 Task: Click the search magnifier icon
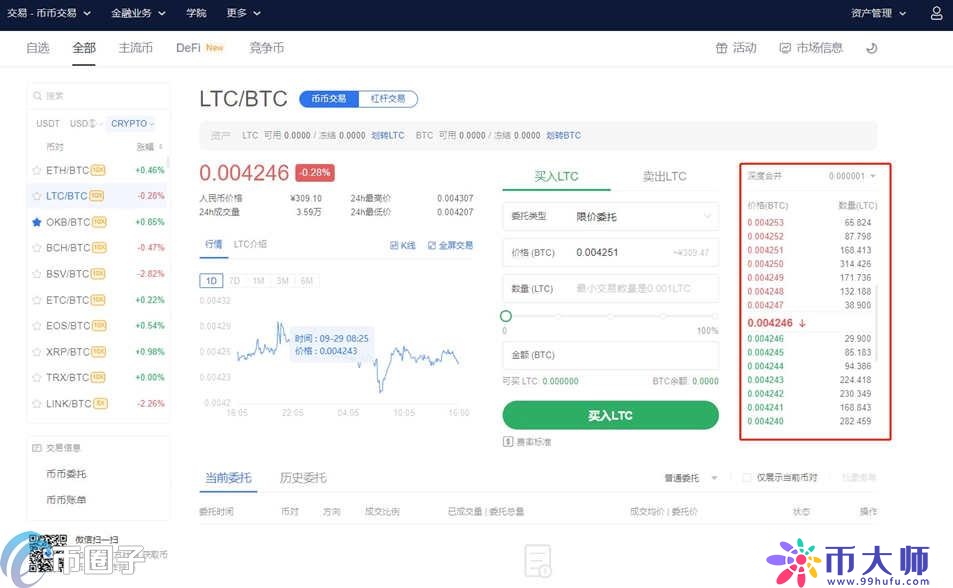pos(38,95)
